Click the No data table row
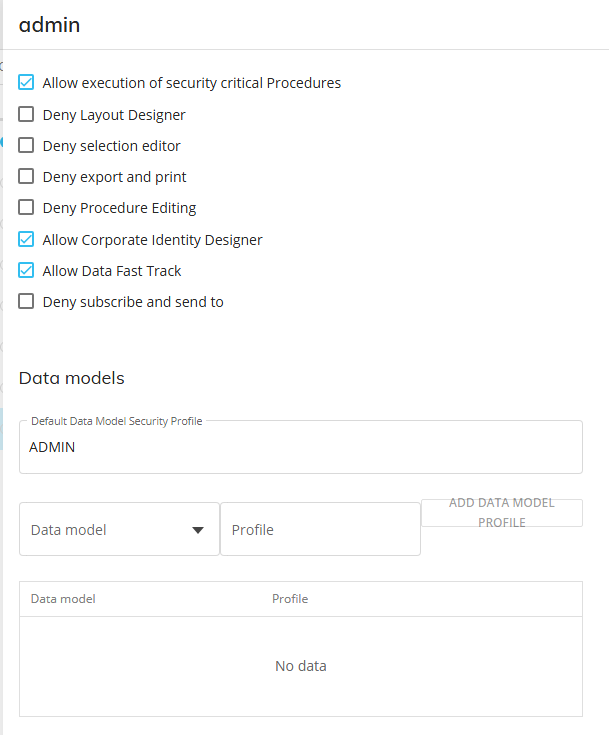Screen dimensions: 609x735 coord(300,666)
